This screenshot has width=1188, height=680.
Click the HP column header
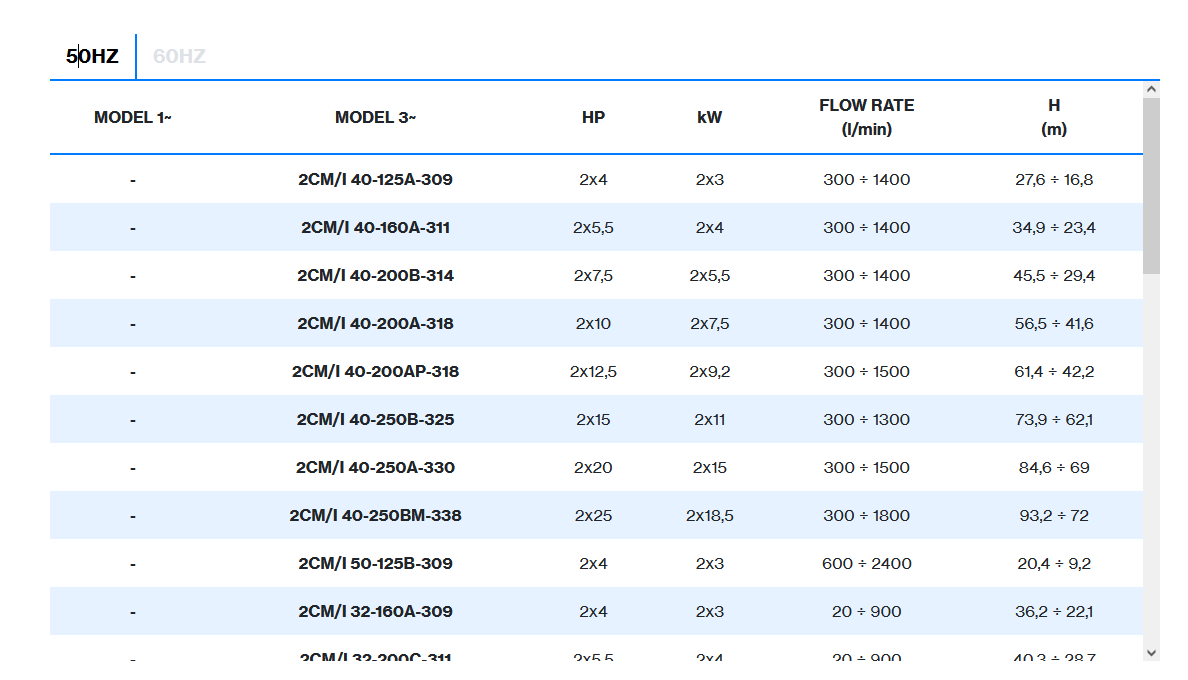click(593, 117)
